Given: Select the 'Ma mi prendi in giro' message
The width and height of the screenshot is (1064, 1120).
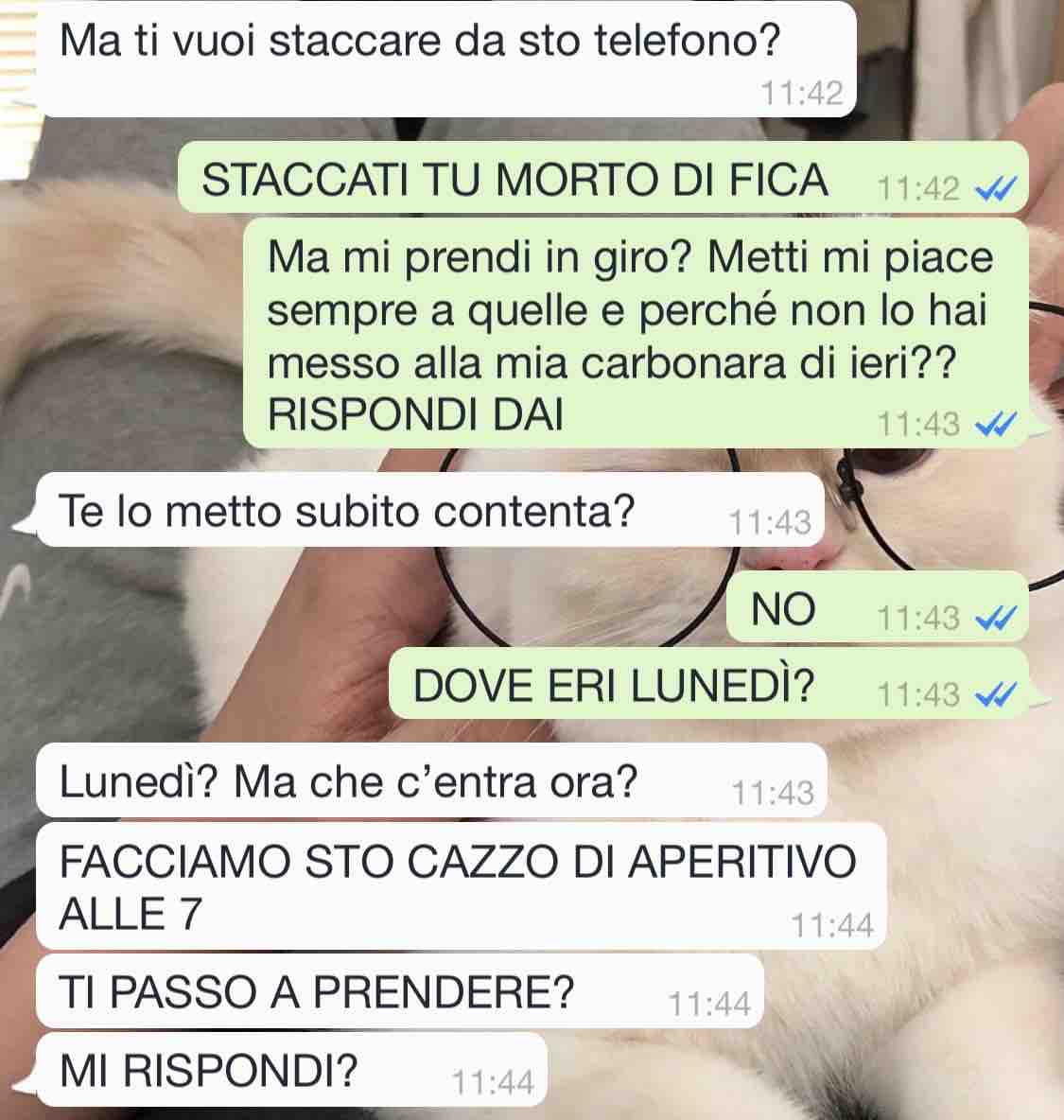Looking at the screenshot, I should 637,334.
